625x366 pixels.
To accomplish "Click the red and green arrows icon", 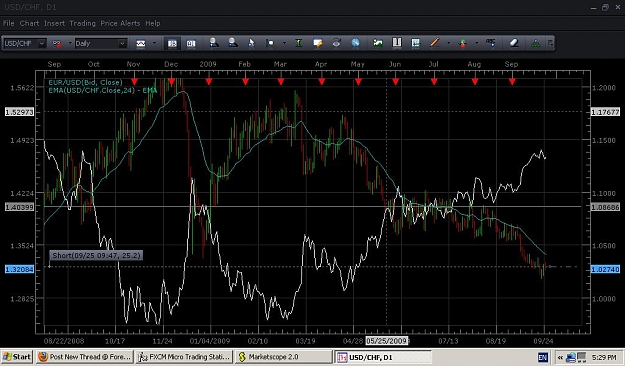I will coord(462,43).
